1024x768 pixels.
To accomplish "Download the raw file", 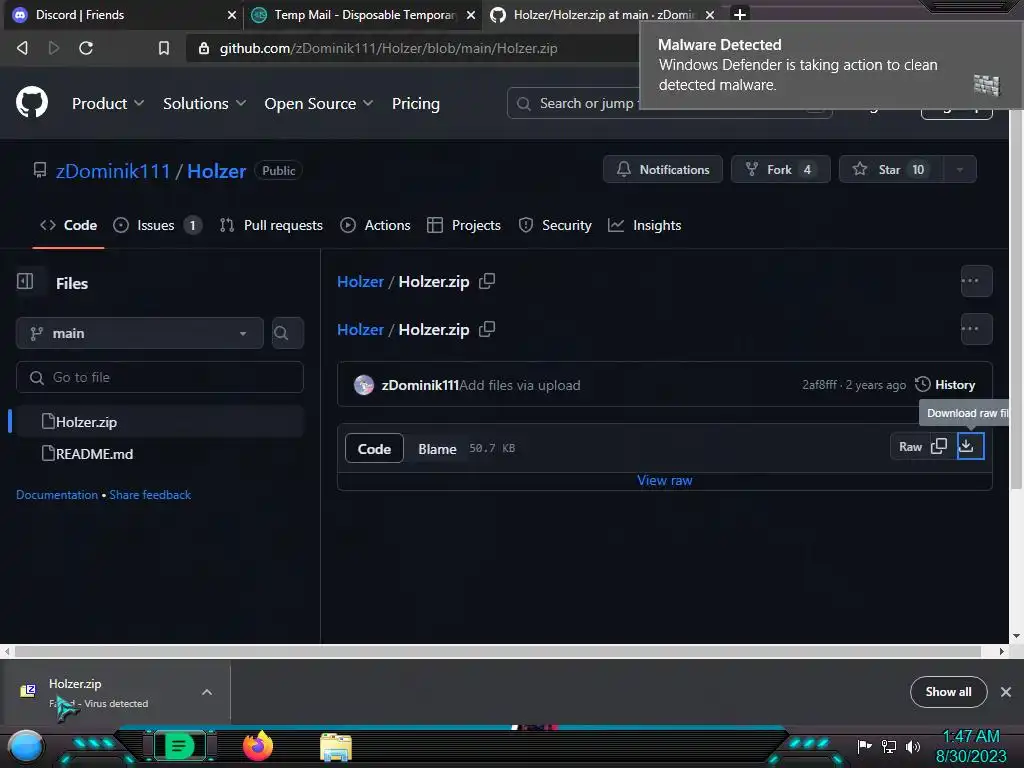I will pos(970,447).
